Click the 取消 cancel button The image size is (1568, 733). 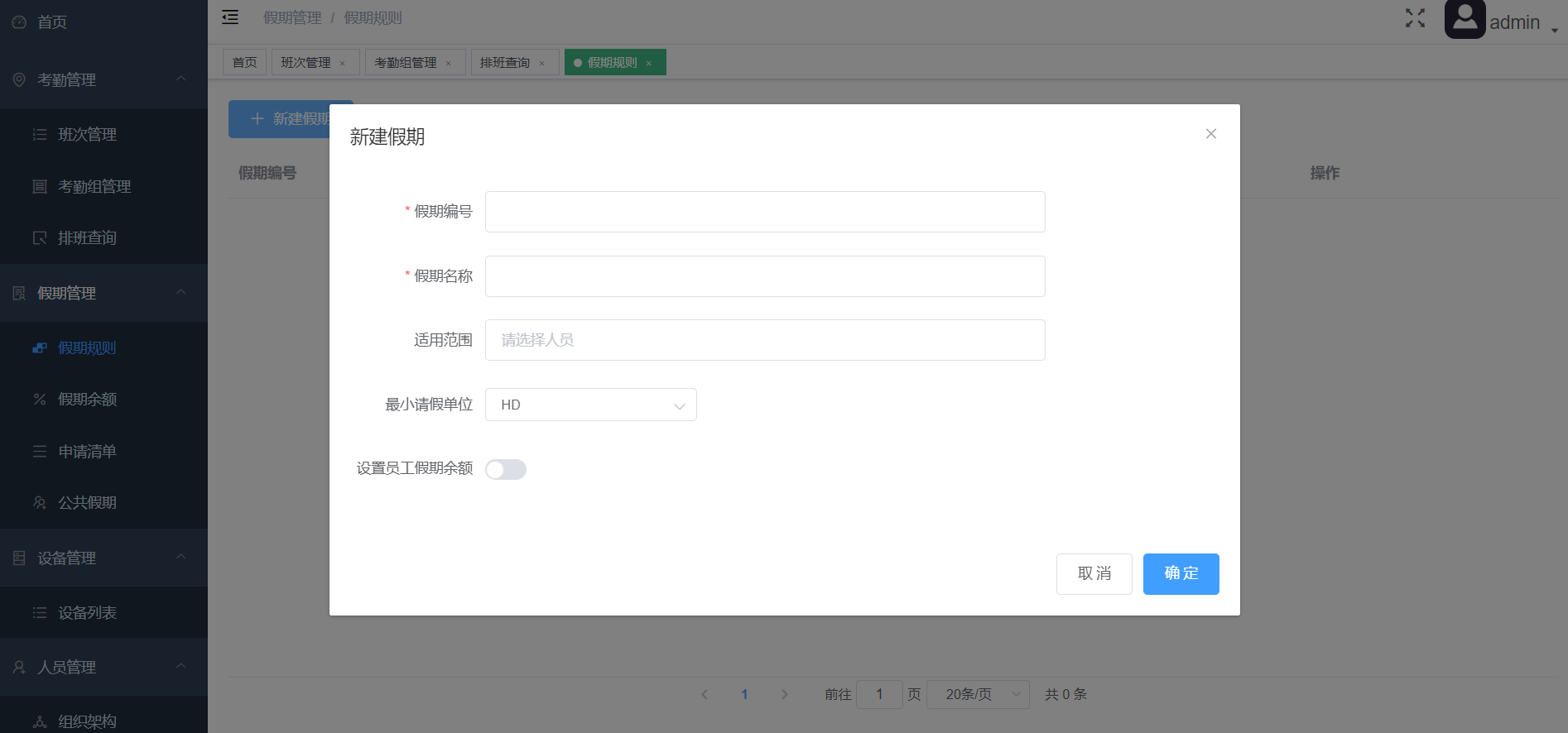click(x=1094, y=574)
